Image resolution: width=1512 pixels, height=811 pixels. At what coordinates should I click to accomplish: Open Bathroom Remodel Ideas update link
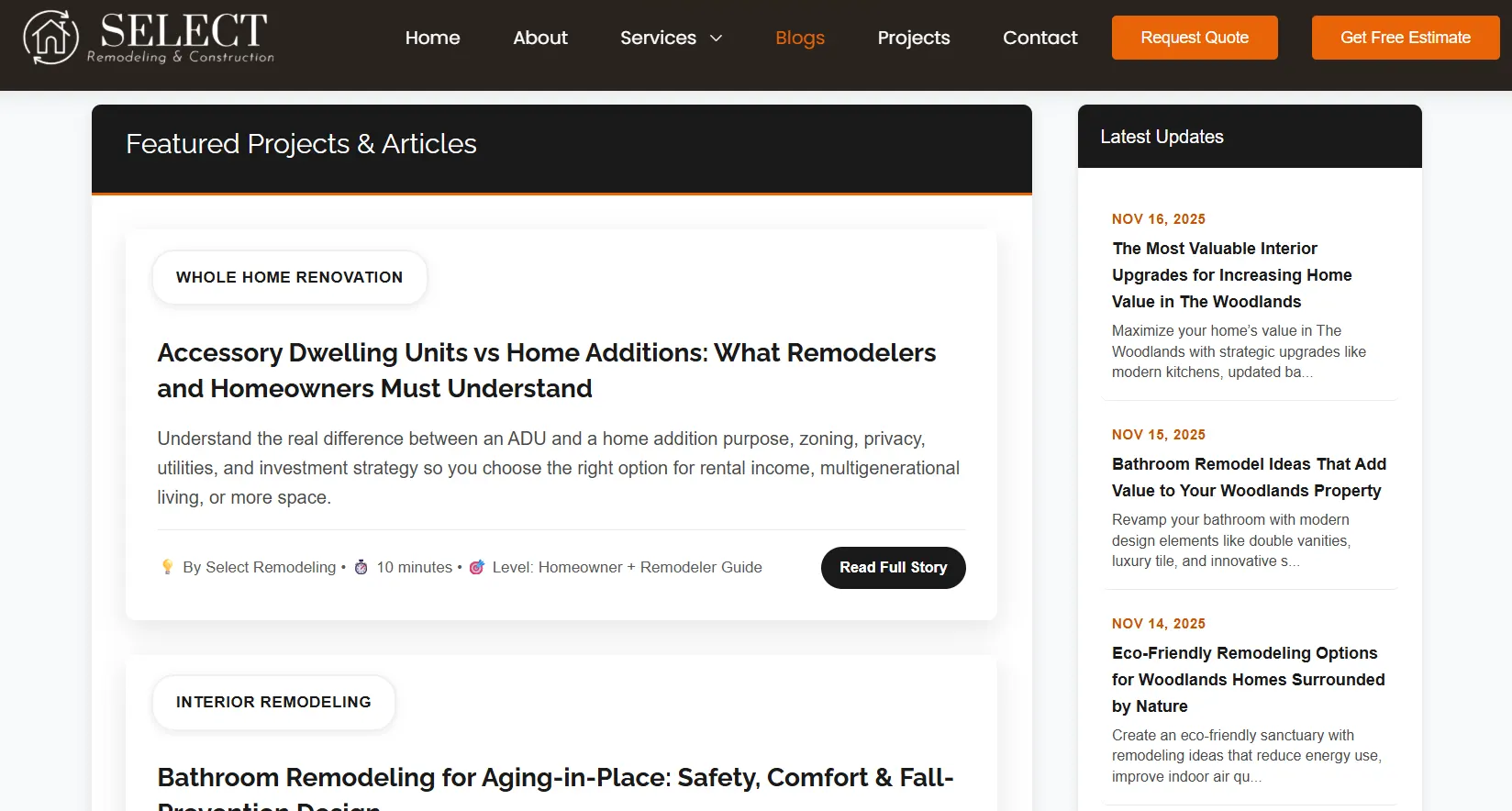click(x=1250, y=477)
